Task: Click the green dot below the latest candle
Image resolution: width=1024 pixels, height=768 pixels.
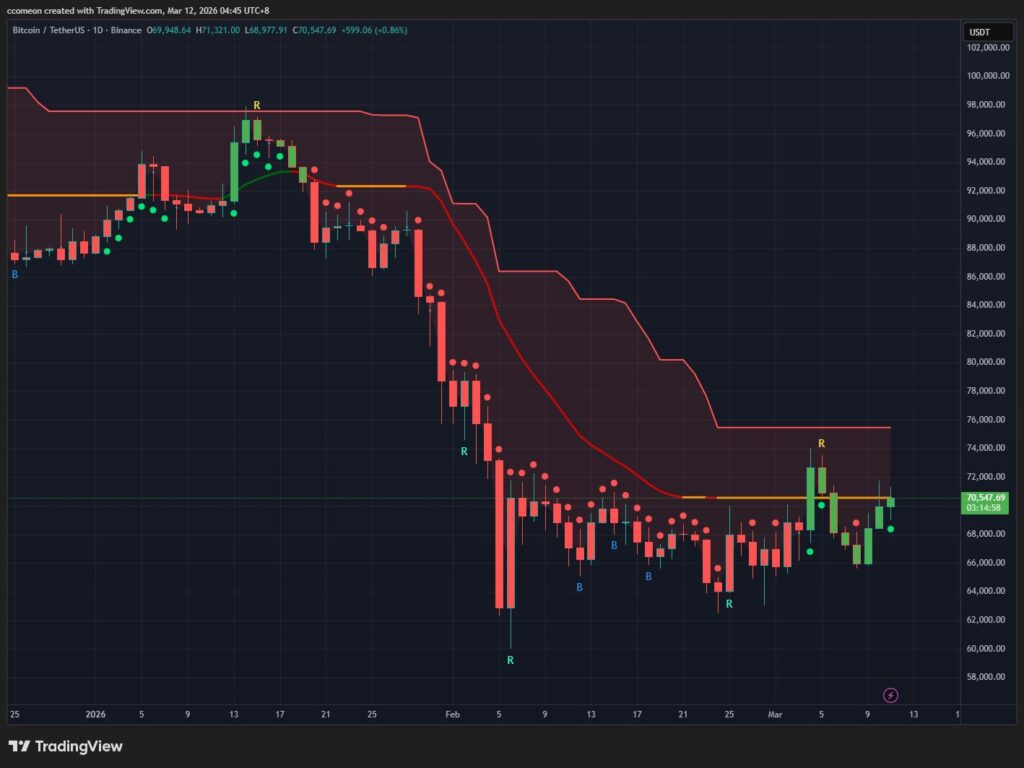Action: (x=891, y=529)
